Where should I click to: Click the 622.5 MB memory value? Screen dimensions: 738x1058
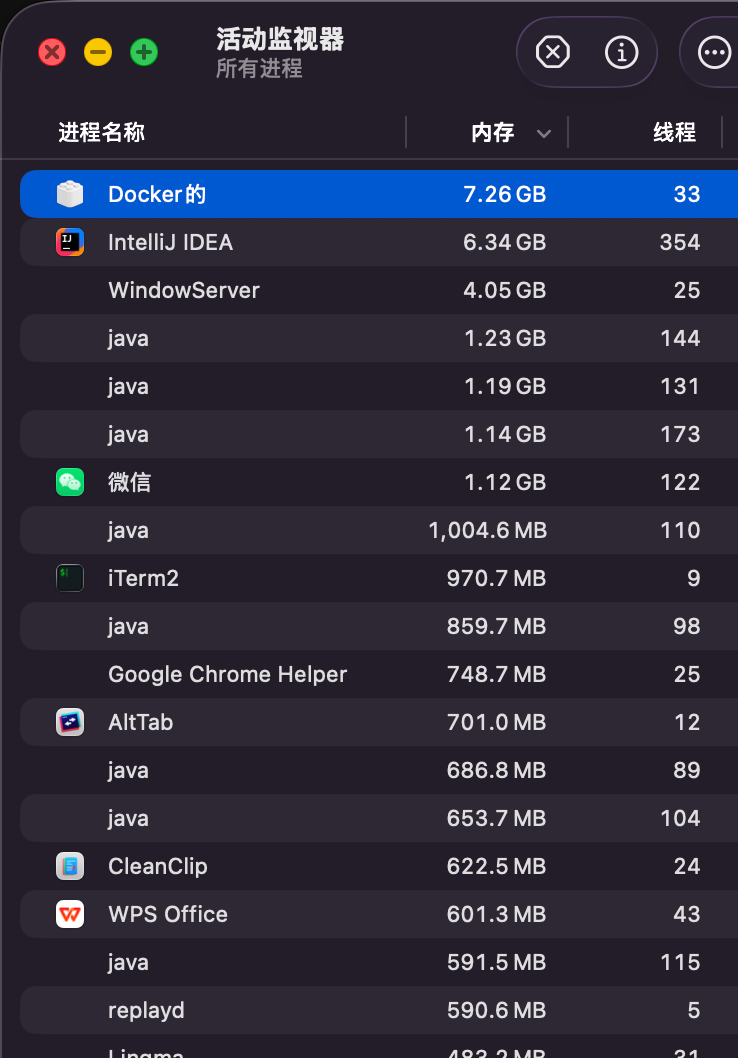496,866
